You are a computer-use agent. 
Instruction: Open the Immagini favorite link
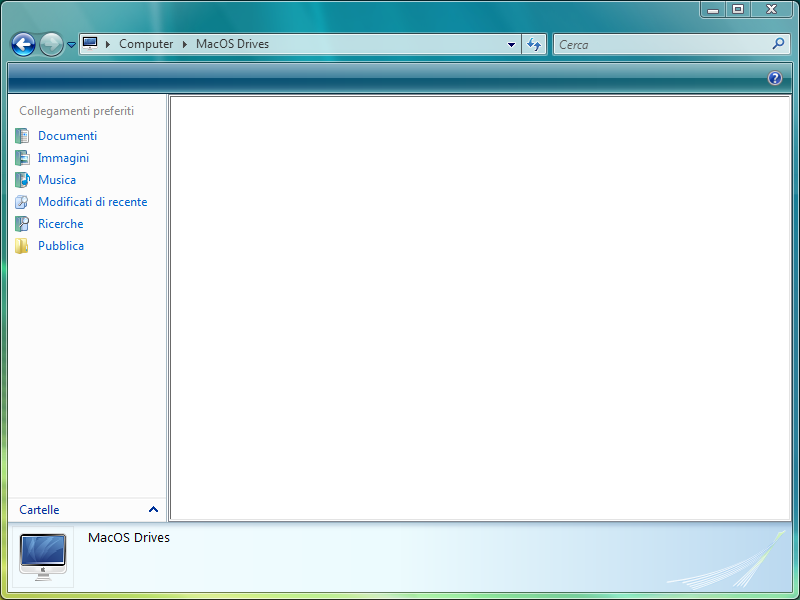(63, 158)
